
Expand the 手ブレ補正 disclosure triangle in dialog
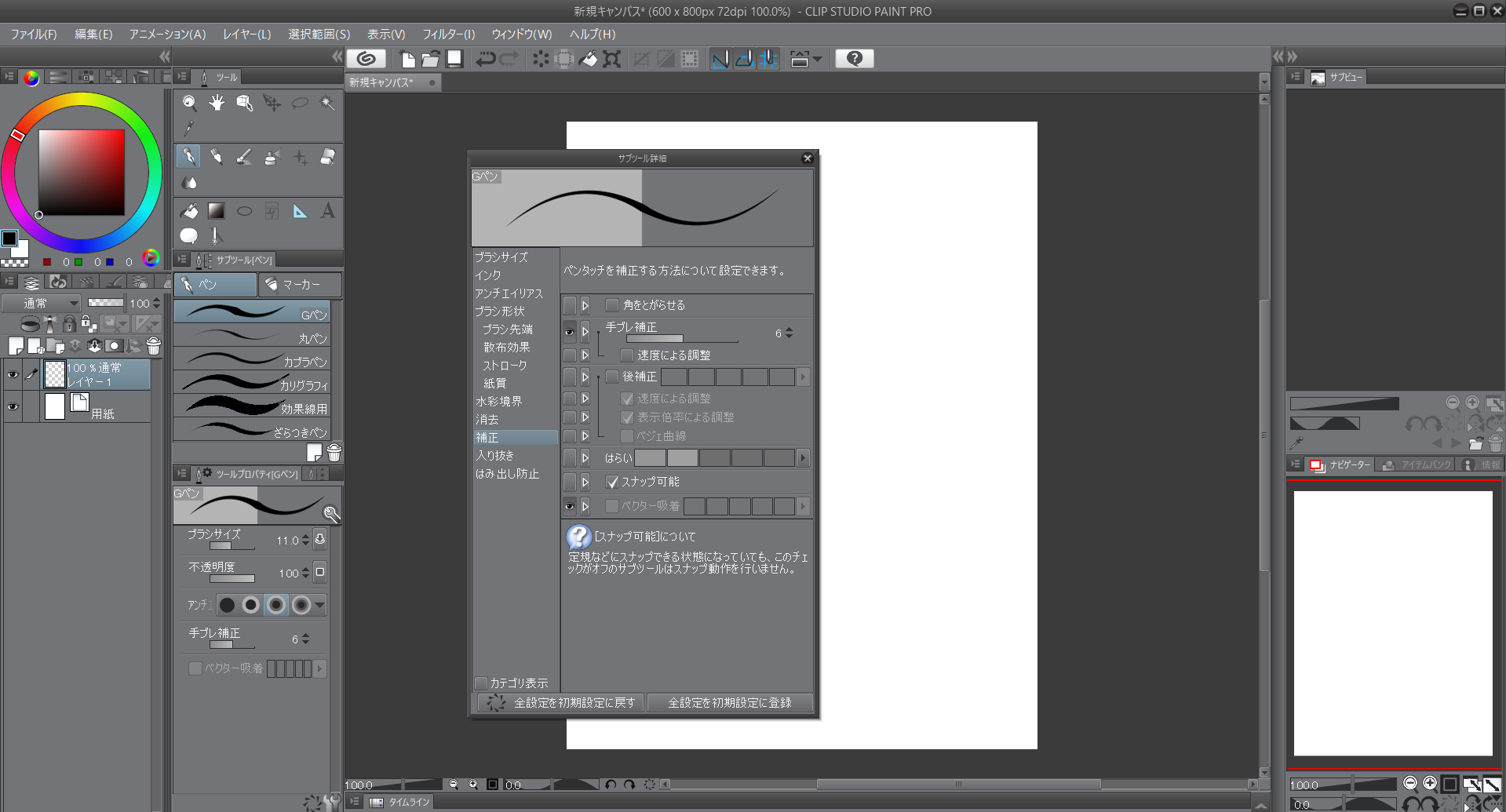[585, 333]
